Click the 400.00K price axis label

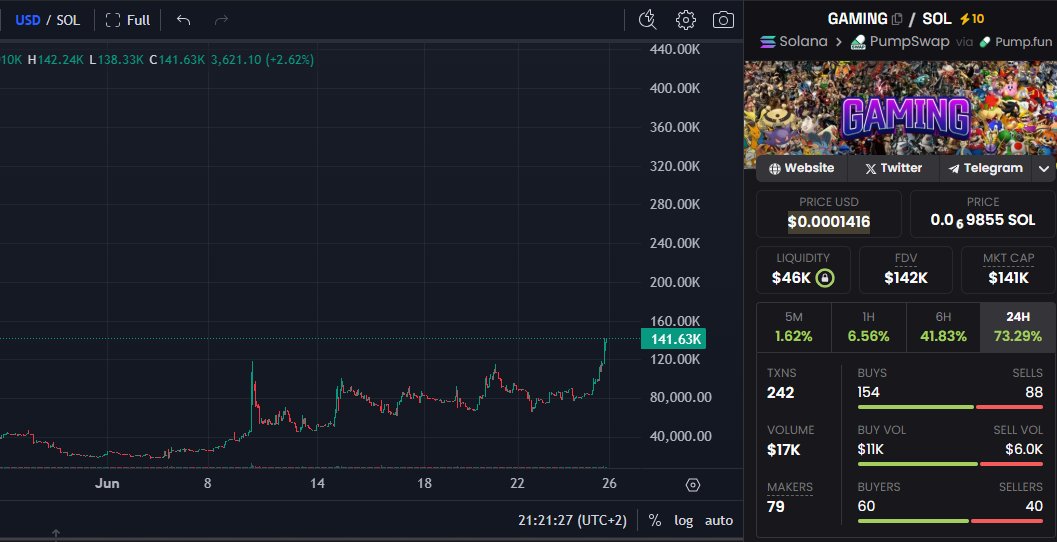(675, 88)
